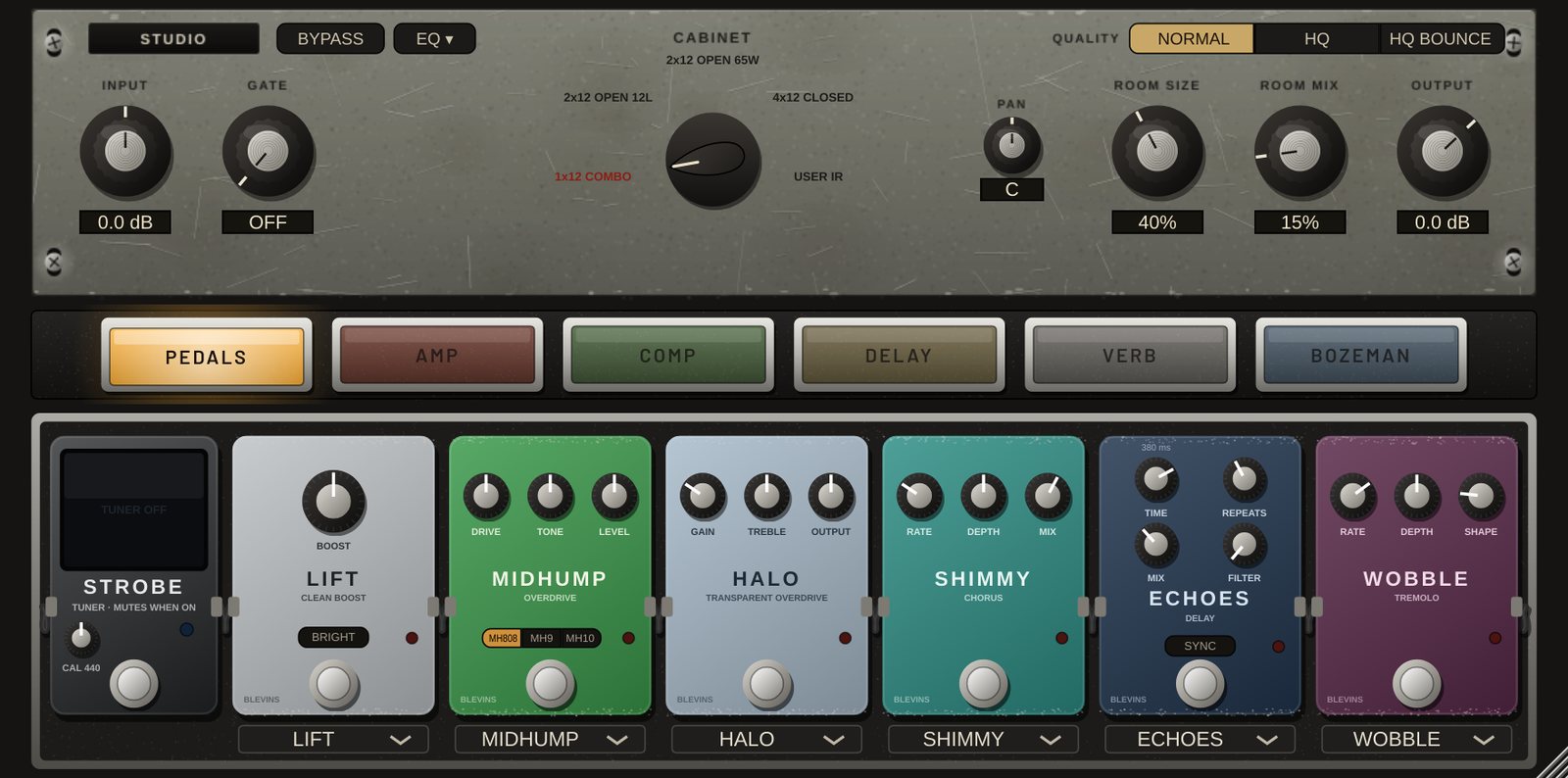Click the output 0.0 dB value field

(1442, 222)
